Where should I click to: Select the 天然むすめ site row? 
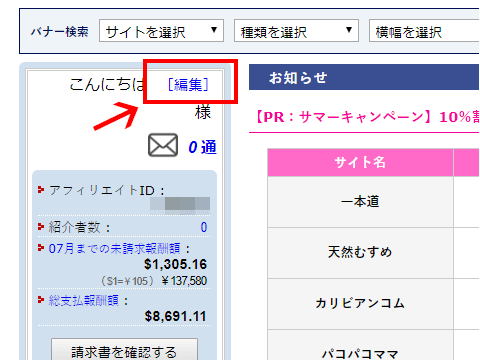click(x=360, y=253)
